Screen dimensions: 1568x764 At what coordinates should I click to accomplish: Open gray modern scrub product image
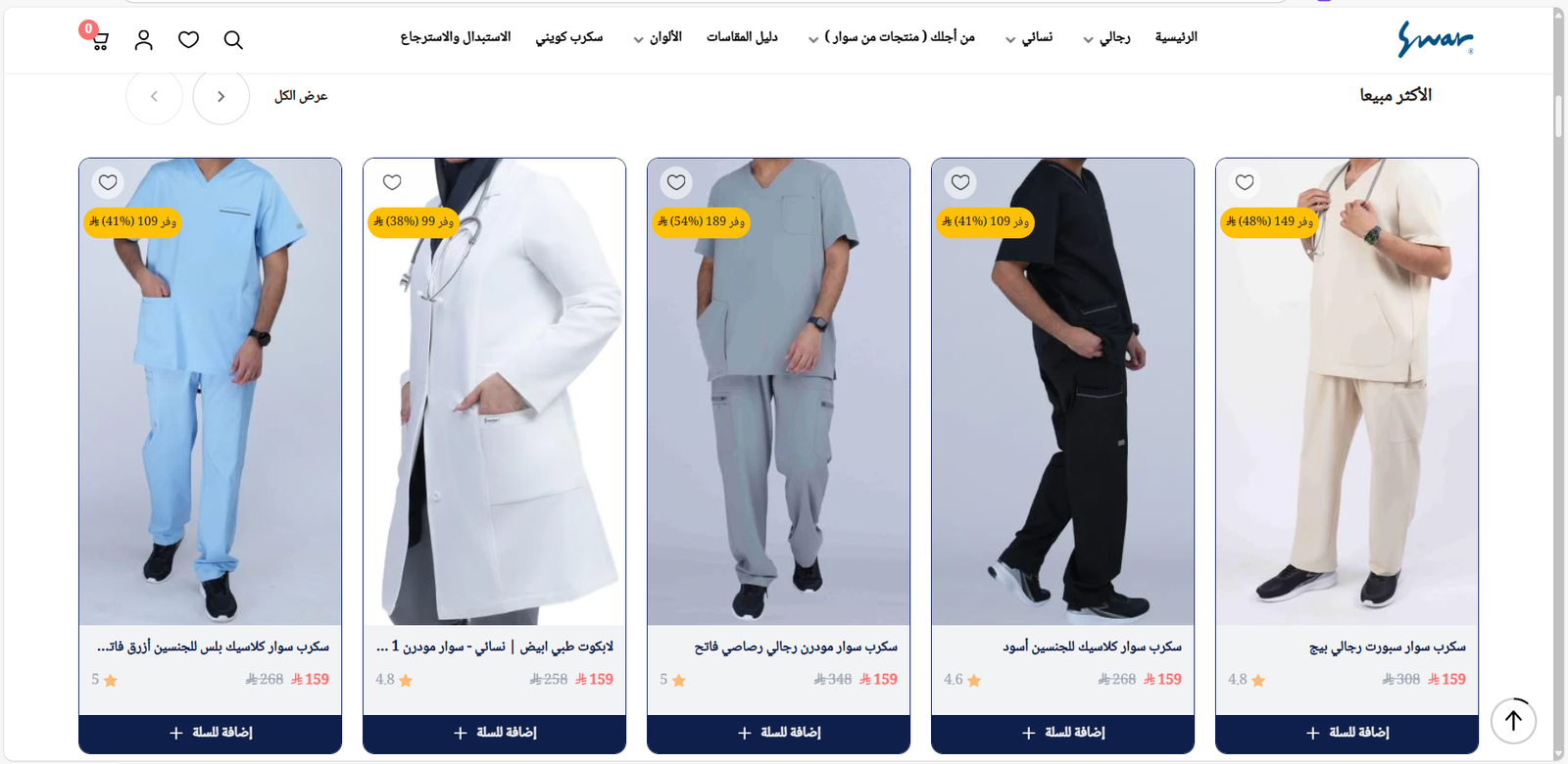tap(778, 392)
